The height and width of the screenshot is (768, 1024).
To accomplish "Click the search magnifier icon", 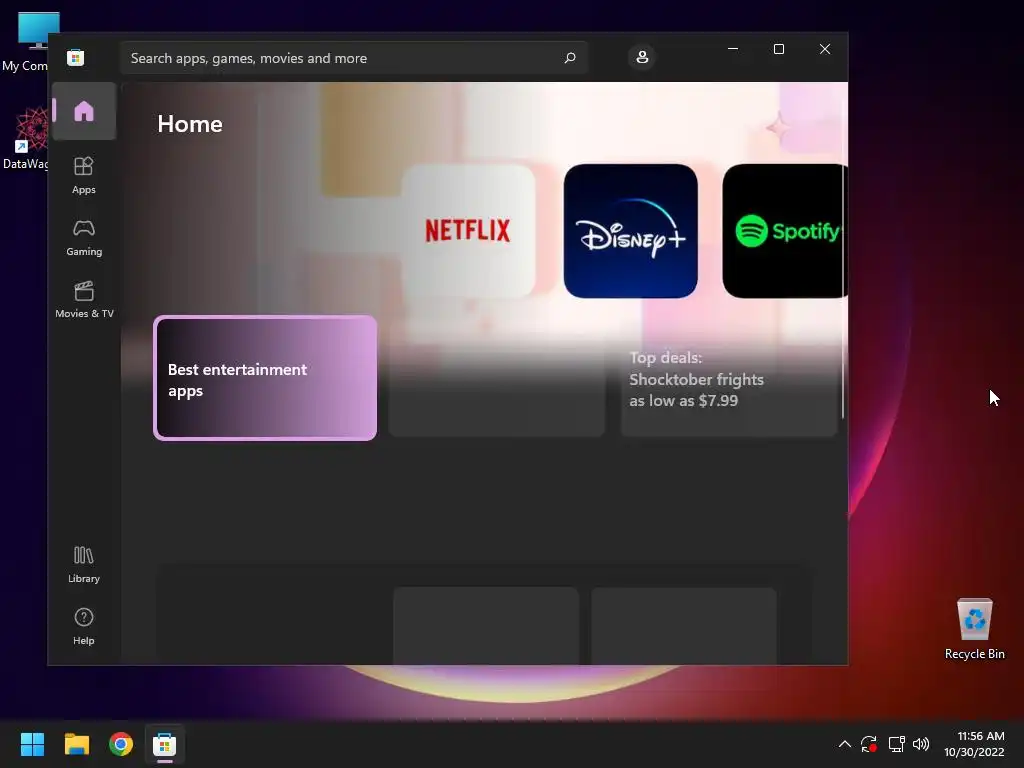I will tap(569, 58).
